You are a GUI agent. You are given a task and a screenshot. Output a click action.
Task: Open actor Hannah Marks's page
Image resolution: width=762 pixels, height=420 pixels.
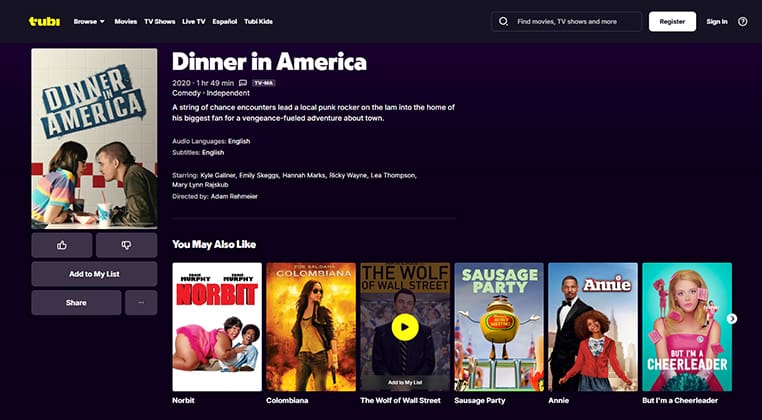pyautogui.click(x=303, y=175)
